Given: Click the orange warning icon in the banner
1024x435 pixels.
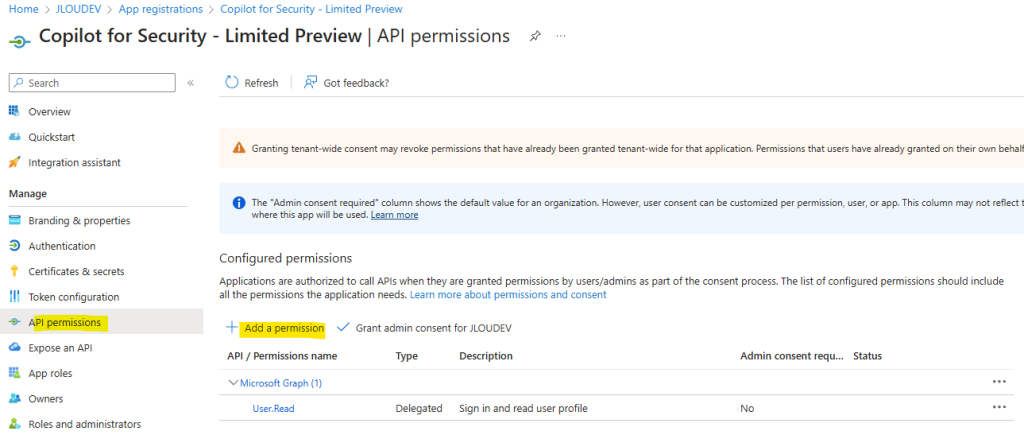Looking at the screenshot, I should pyautogui.click(x=239, y=148).
